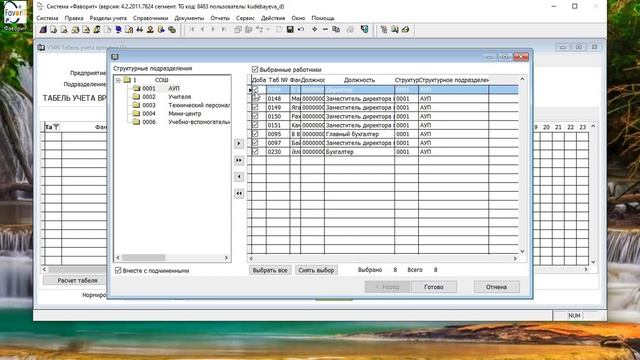Open the 'Справочники' menu
Image resolution: width=640 pixels, height=360 pixels.
click(x=151, y=18)
